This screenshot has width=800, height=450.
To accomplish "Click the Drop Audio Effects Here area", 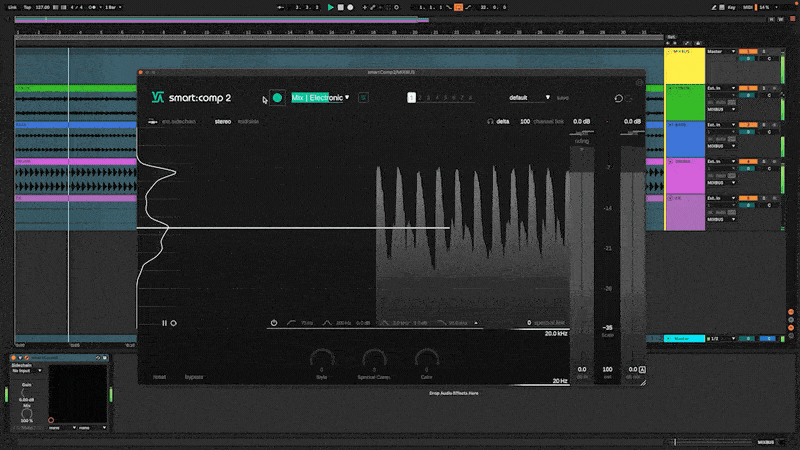I will [454, 393].
